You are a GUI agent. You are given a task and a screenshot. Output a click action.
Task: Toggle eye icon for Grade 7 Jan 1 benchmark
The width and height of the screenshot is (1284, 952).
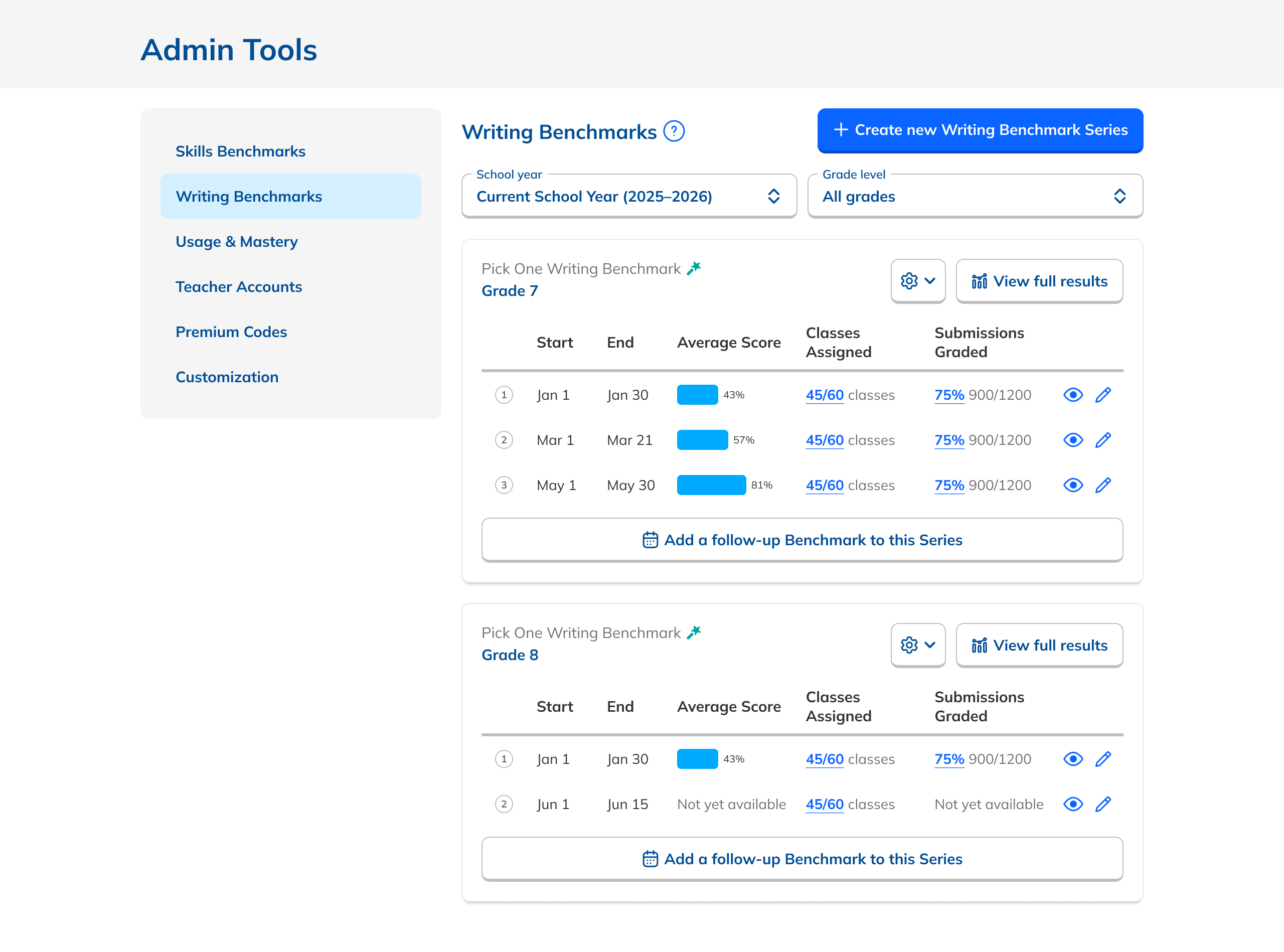click(x=1072, y=395)
